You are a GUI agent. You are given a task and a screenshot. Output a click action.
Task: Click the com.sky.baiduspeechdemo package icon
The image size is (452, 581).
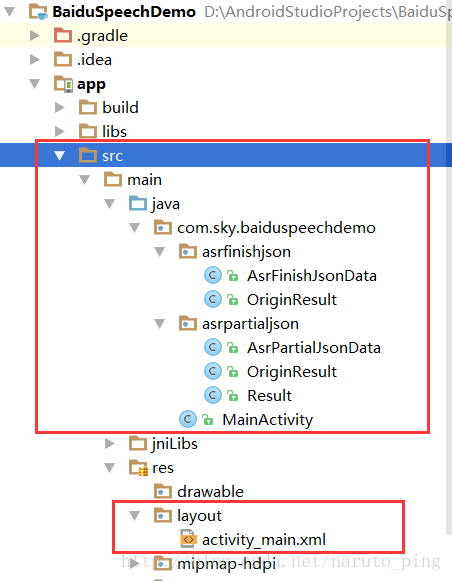163,228
